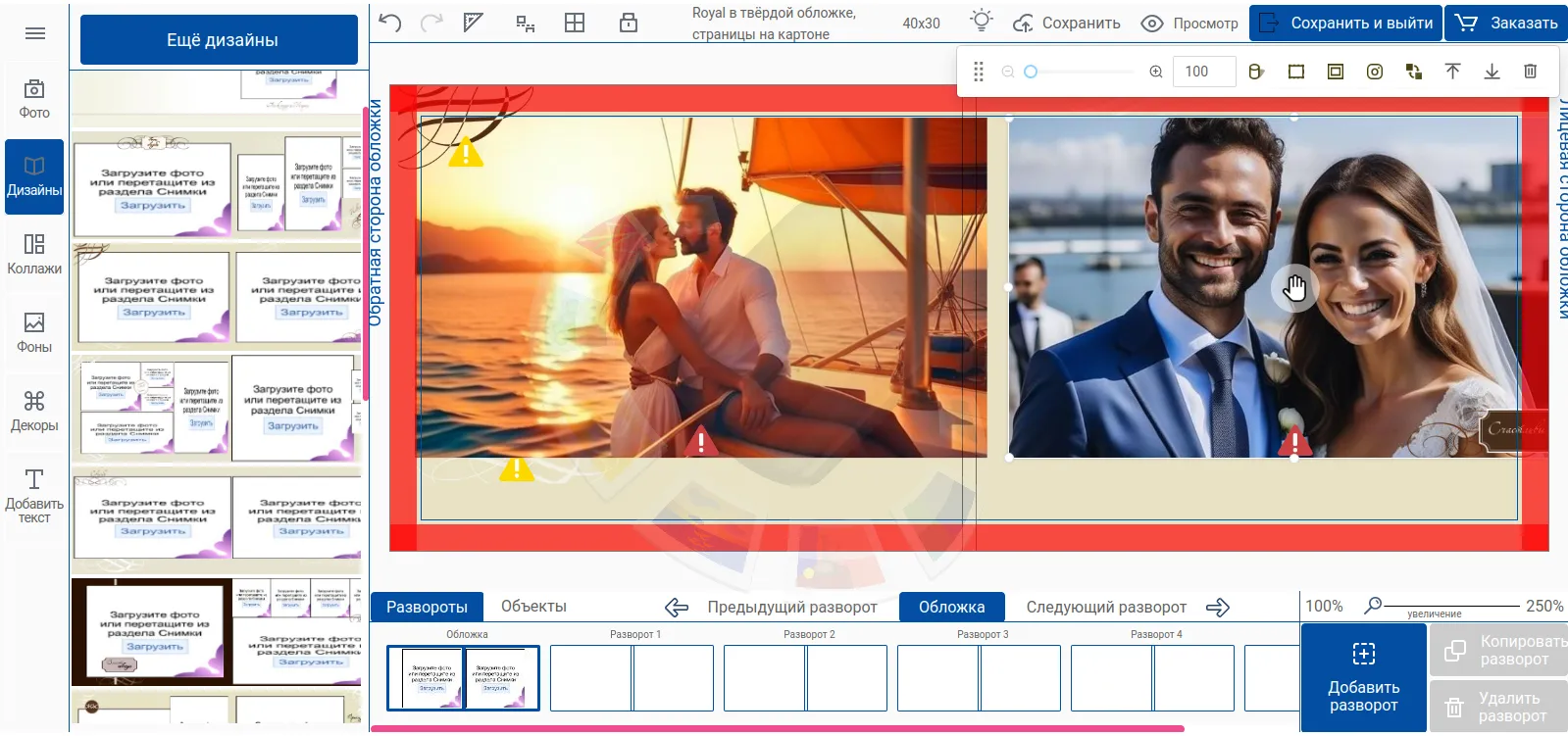Undo the last action

(x=390, y=23)
